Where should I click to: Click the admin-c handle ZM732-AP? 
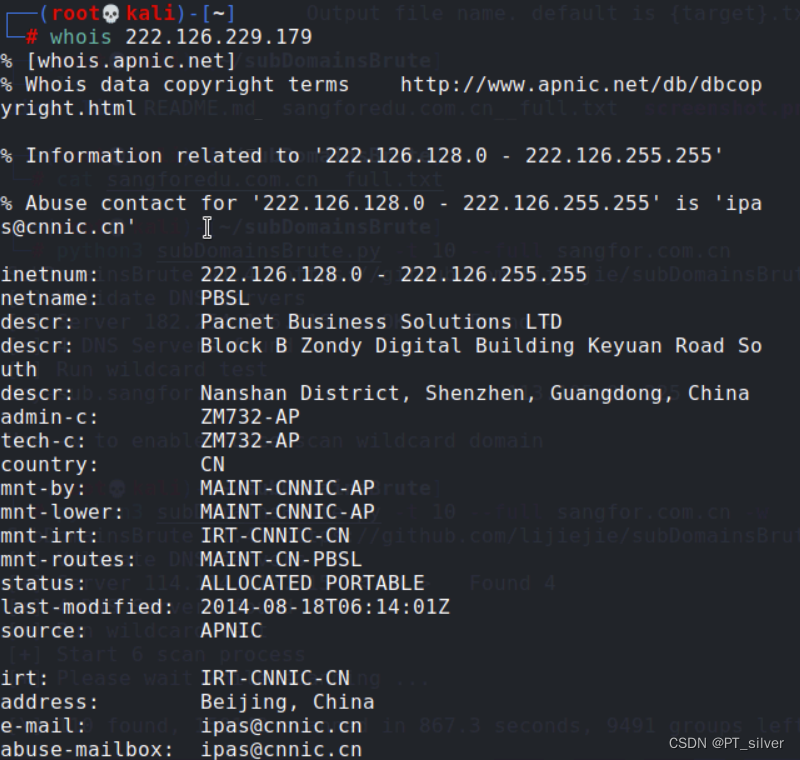pyautogui.click(x=250, y=417)
